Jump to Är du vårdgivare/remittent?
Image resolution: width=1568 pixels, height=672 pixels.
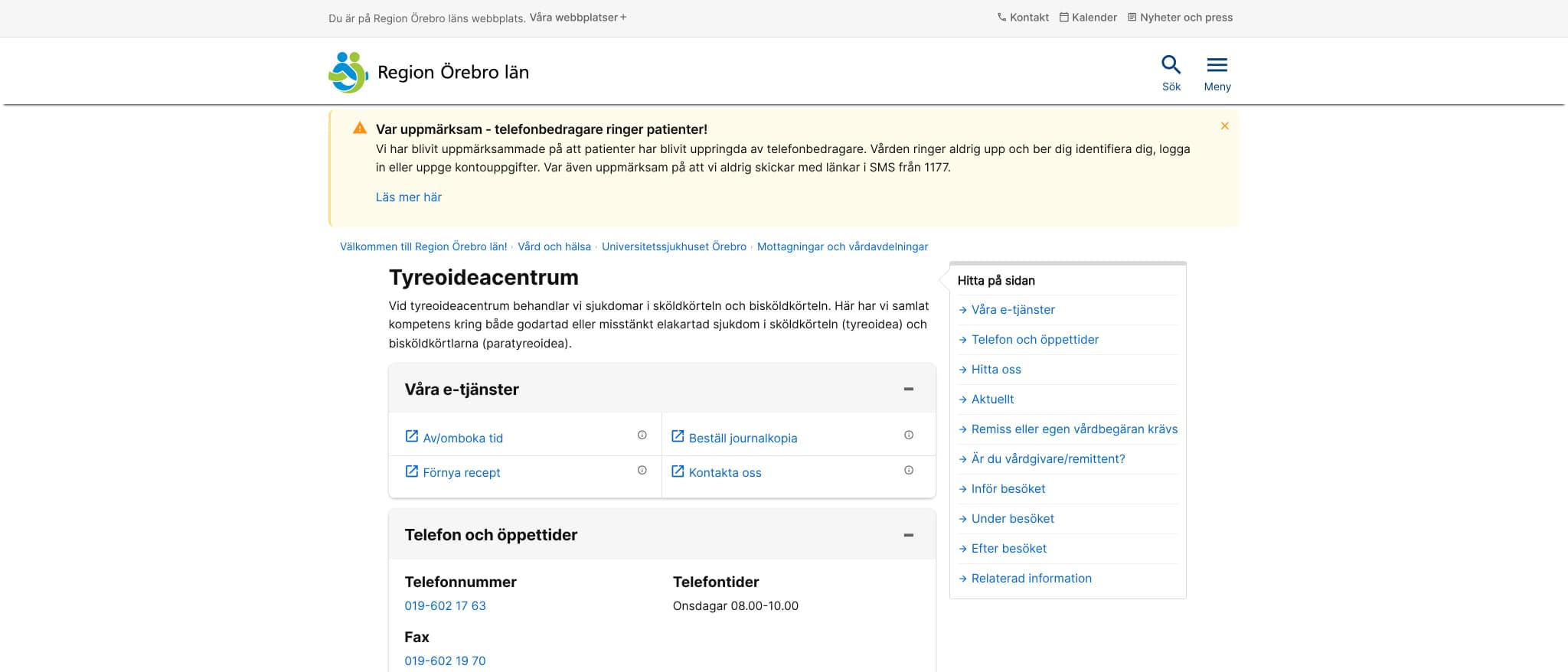(x=1048, y=458)
